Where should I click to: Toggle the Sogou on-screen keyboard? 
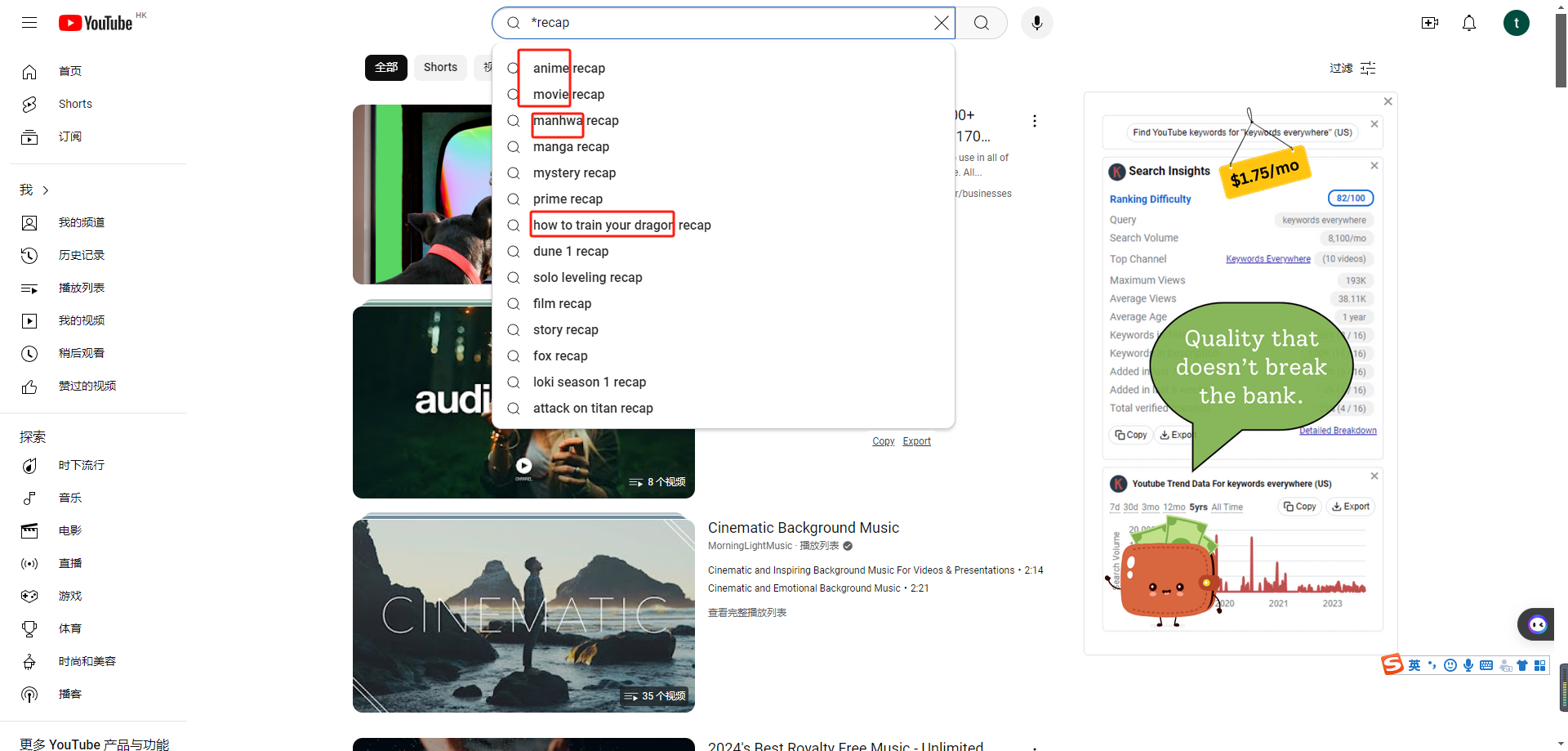[x=1486, y=665]
